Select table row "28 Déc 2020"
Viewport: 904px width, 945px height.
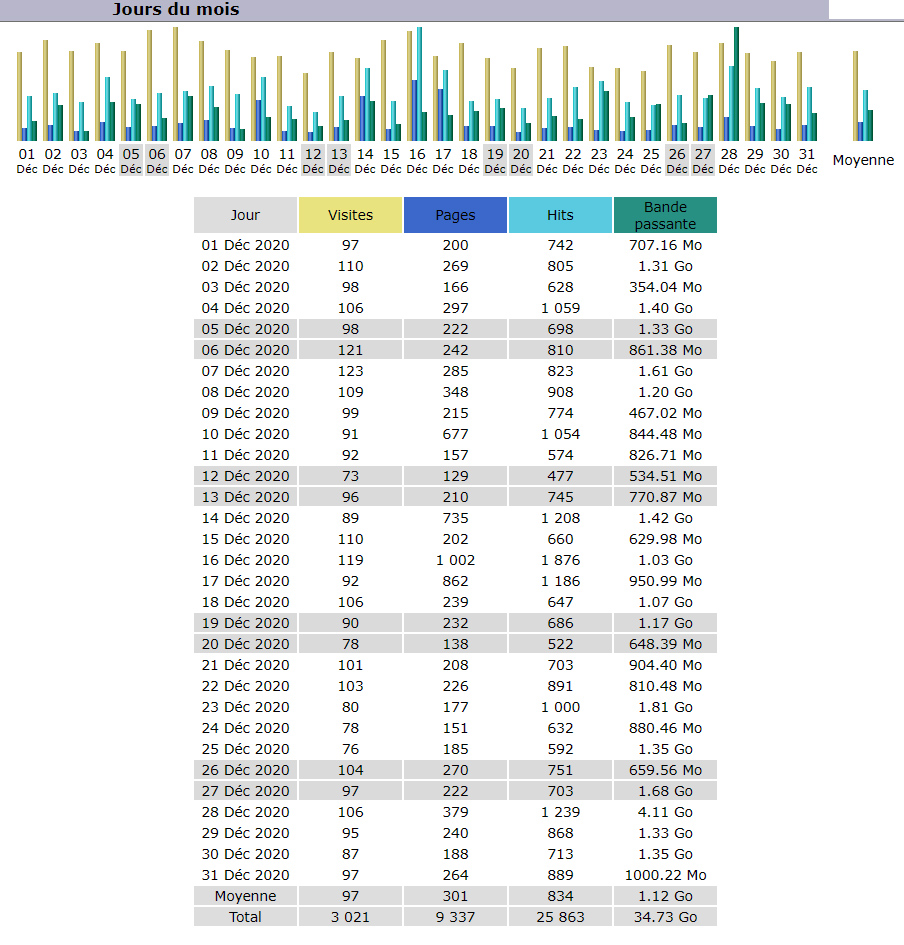click(x=456, y=812)
